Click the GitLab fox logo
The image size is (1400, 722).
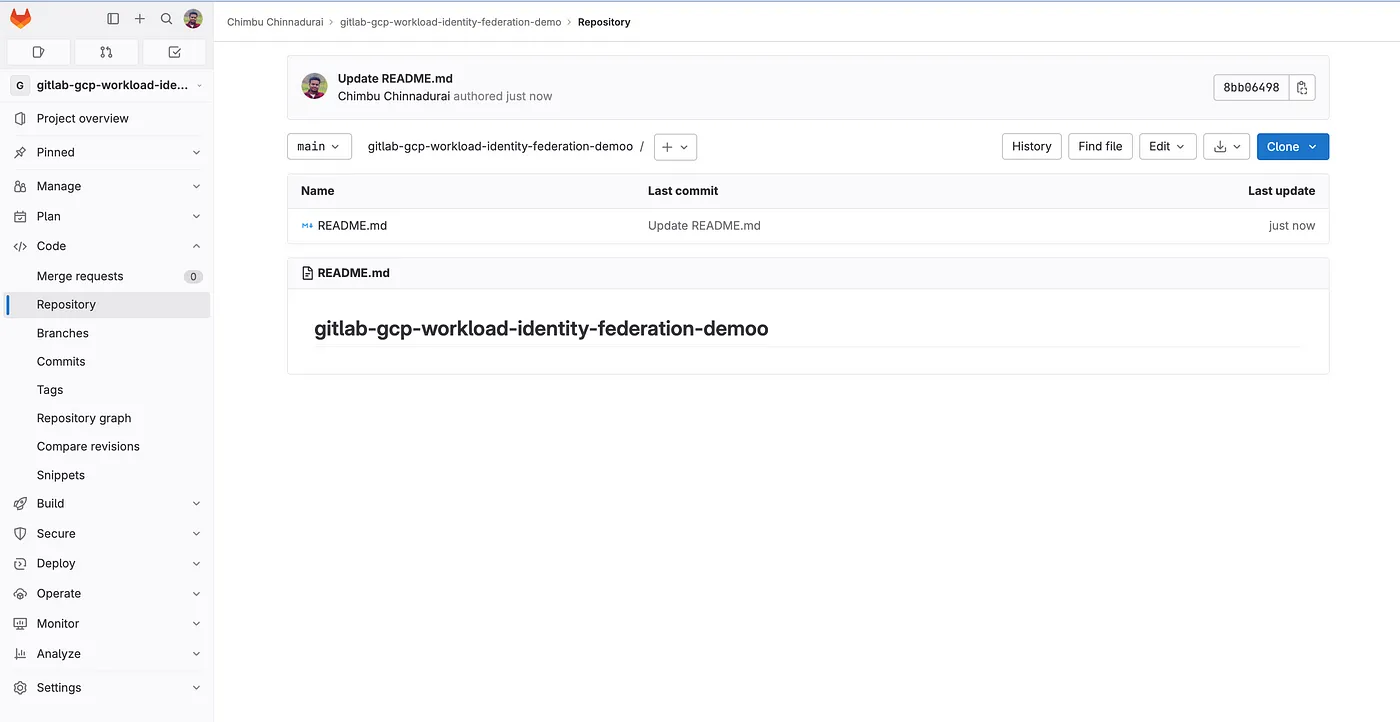[x=20, y=18]
